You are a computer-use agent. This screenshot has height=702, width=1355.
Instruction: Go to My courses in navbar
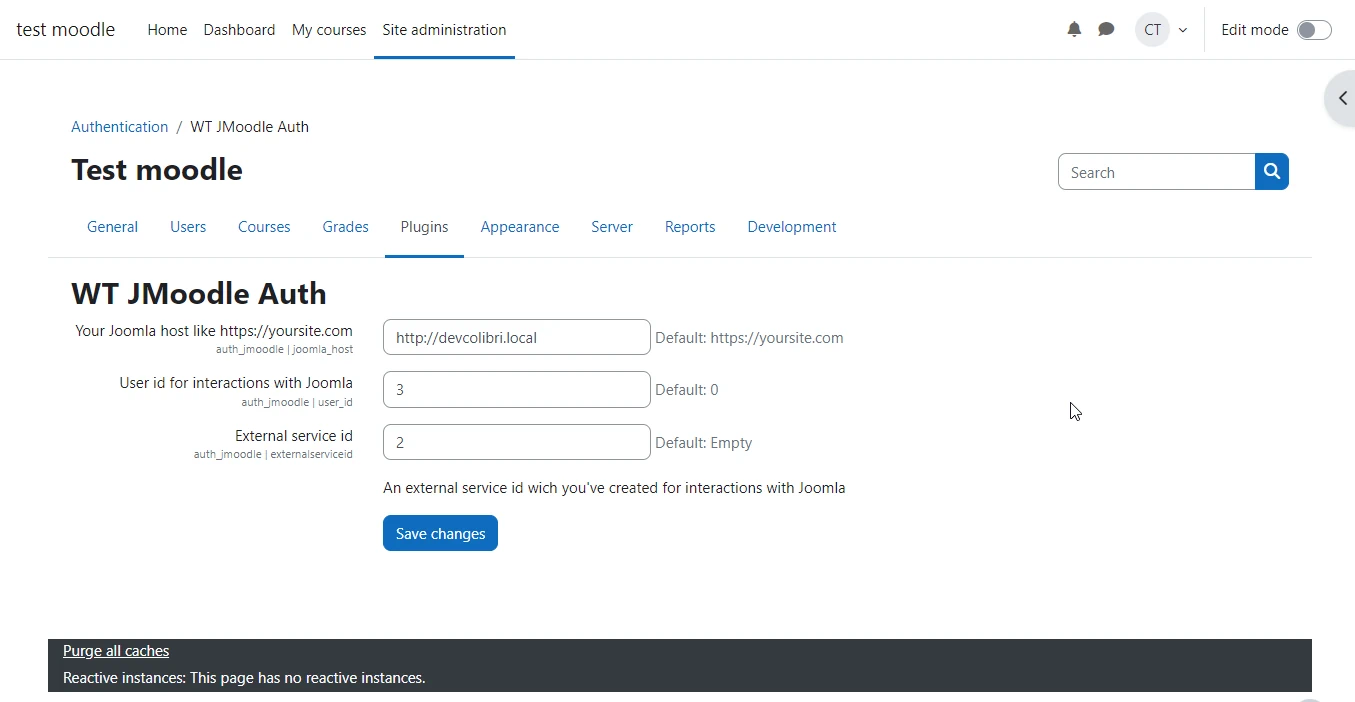[329, 30]
